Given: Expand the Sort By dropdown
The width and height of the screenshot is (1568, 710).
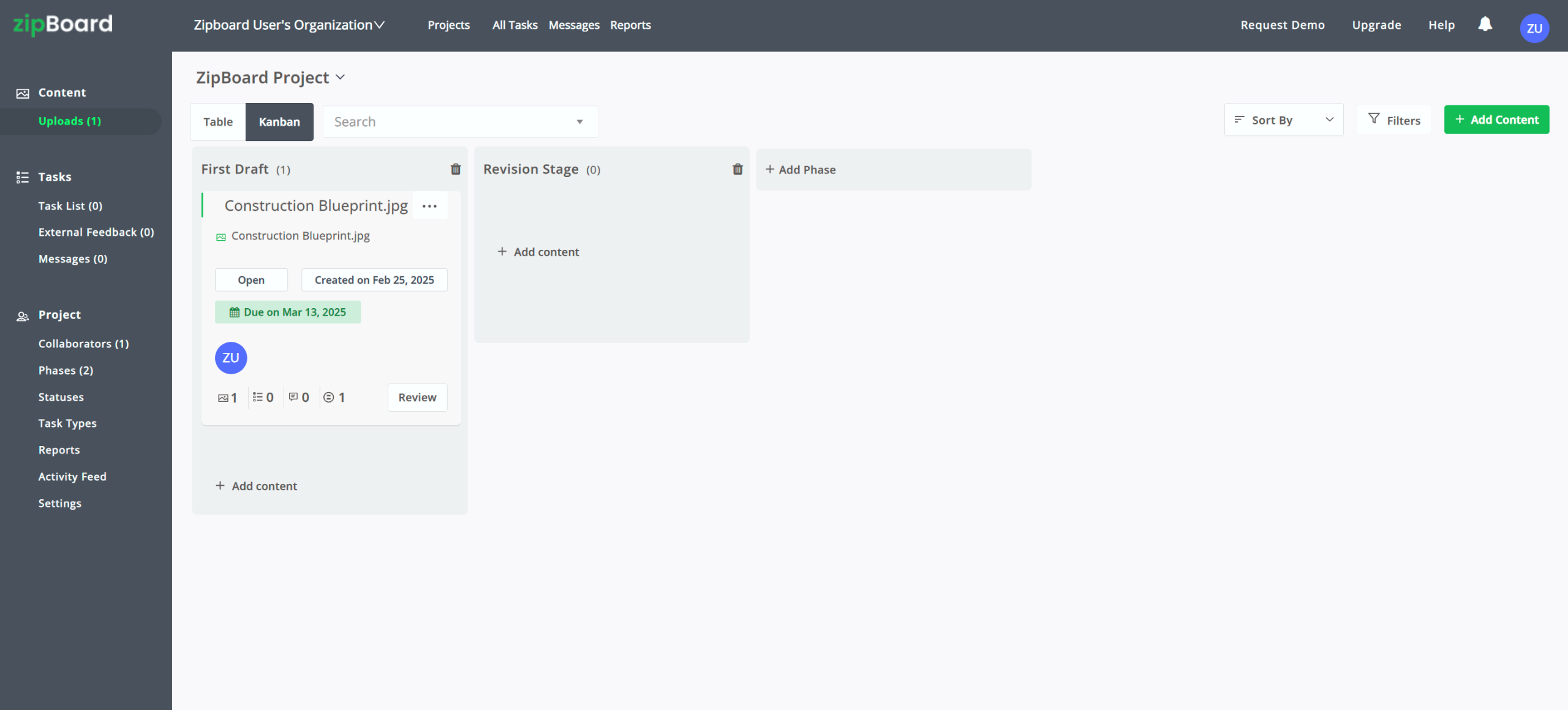Looking at the screenshot, I should coord(1284,120).
